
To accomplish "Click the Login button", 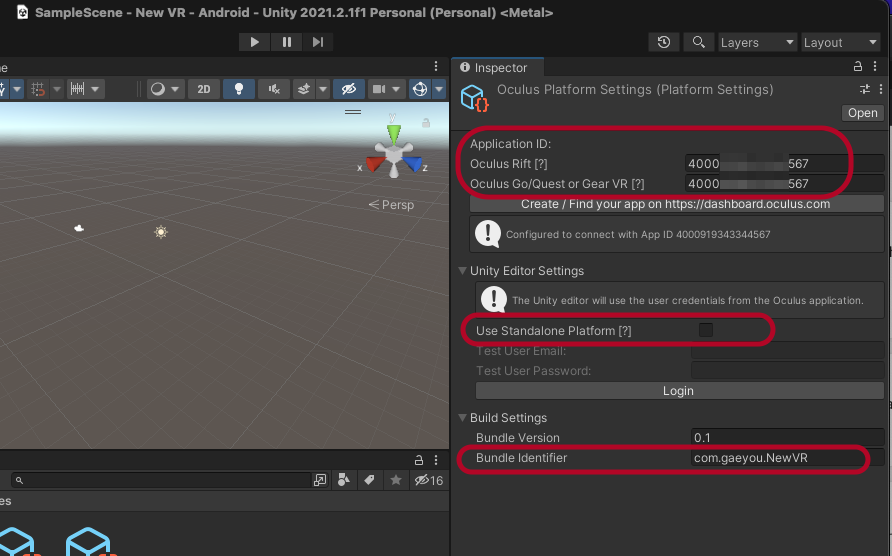I will [679, 391].
